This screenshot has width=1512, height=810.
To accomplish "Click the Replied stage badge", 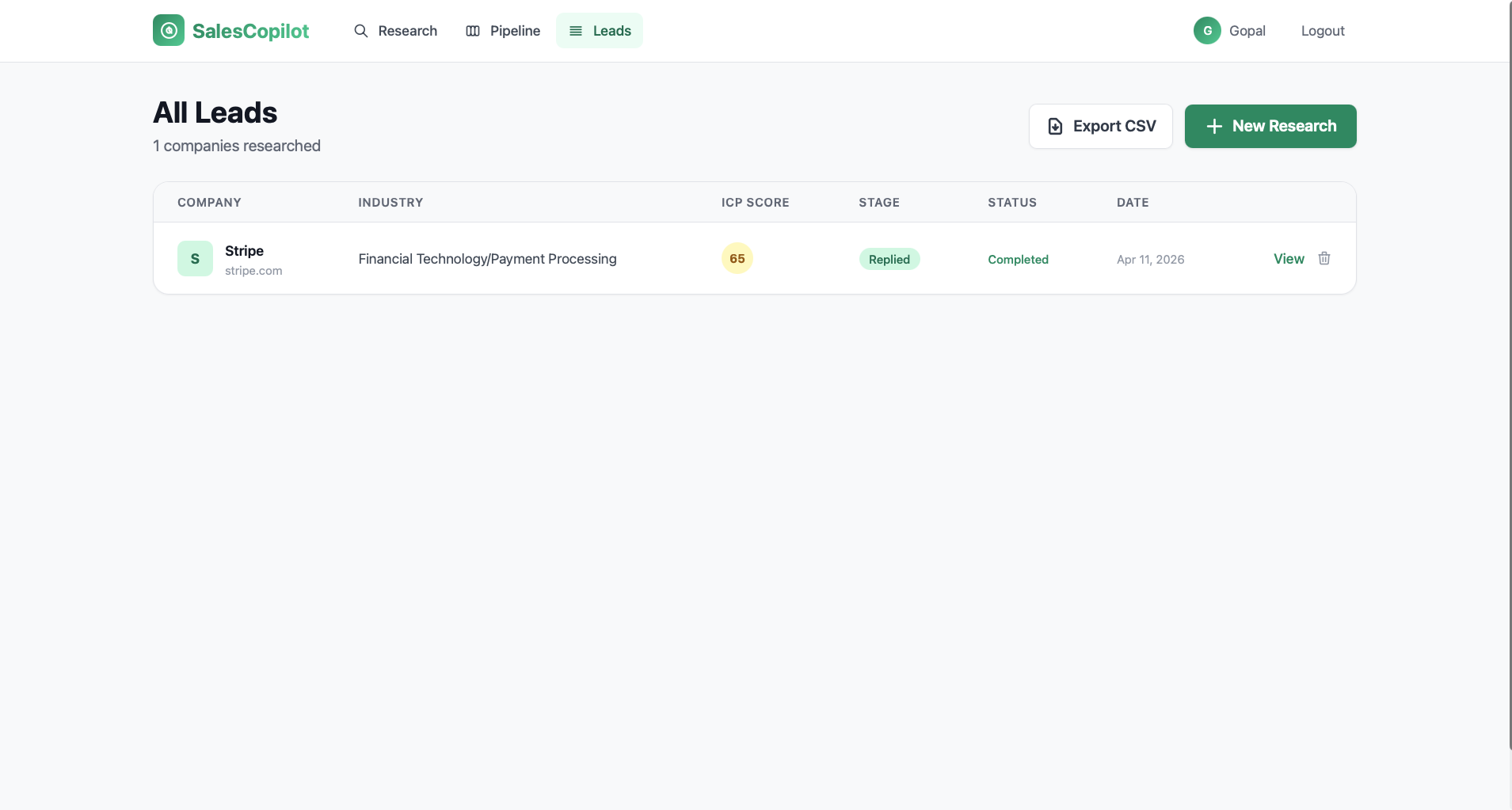I will tap(889, 259).
